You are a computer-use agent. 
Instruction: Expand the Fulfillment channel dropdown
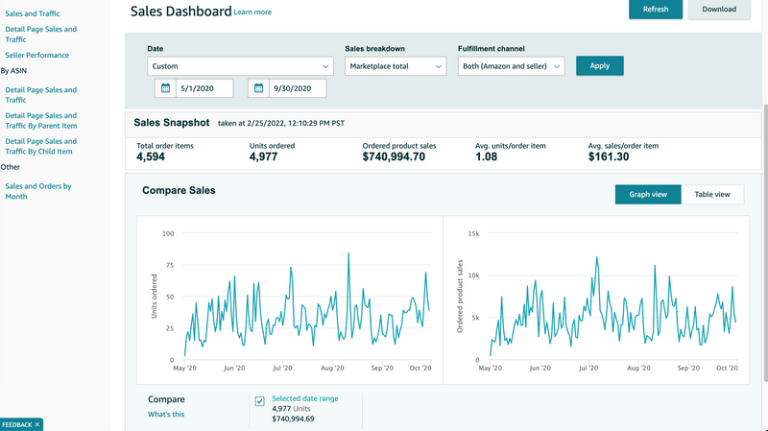click(510, 66)
